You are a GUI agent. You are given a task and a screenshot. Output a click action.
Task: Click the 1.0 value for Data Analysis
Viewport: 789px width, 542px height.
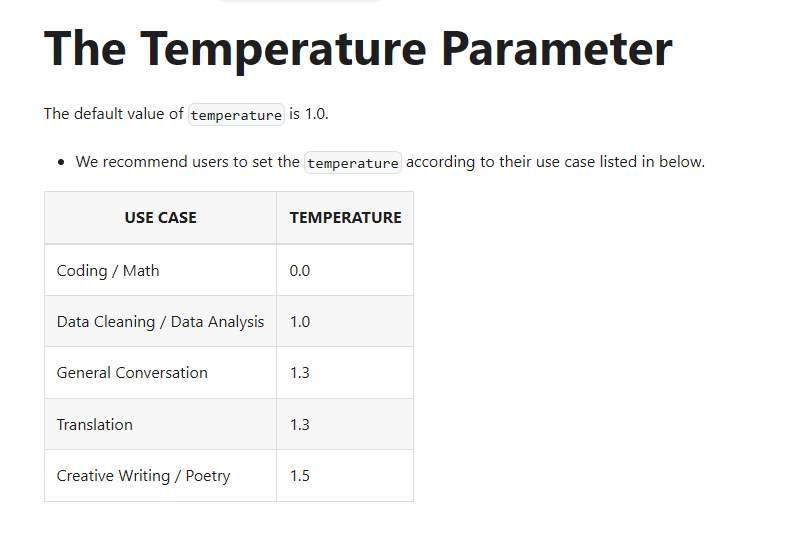[x=299, y=322]
